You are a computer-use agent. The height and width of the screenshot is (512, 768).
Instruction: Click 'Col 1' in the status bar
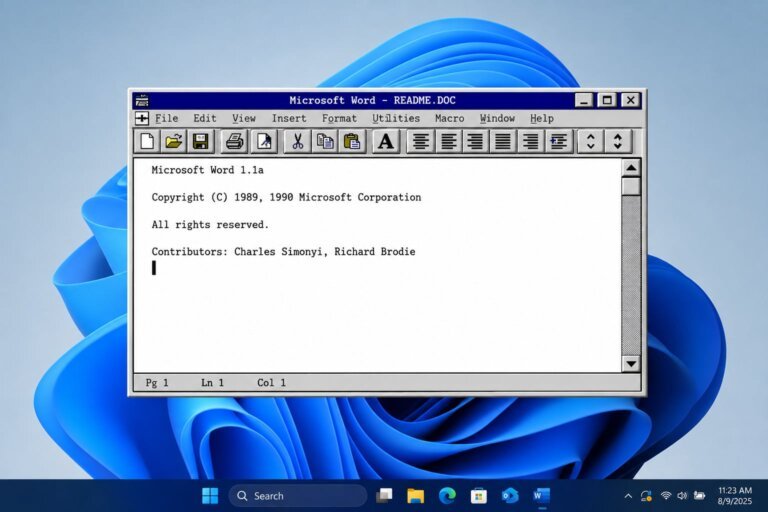[x=271, y=383]
